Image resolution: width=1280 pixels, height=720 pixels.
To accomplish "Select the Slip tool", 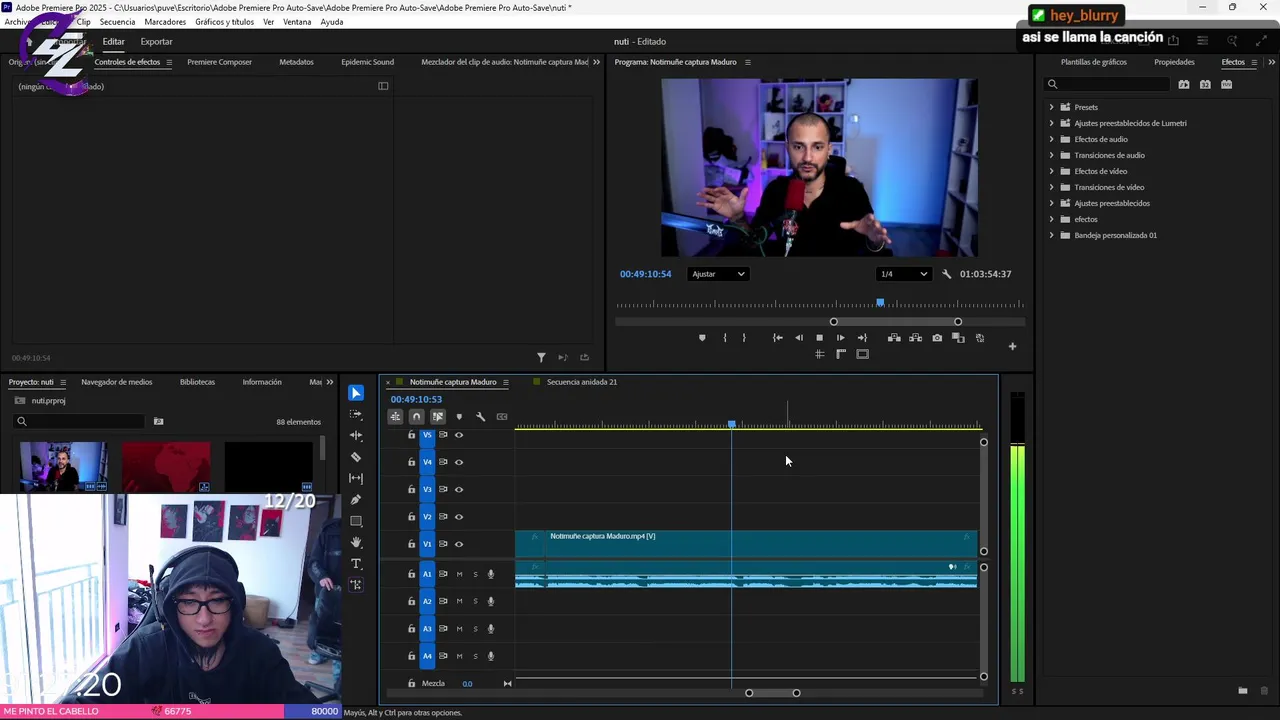I will click(356, 478).
